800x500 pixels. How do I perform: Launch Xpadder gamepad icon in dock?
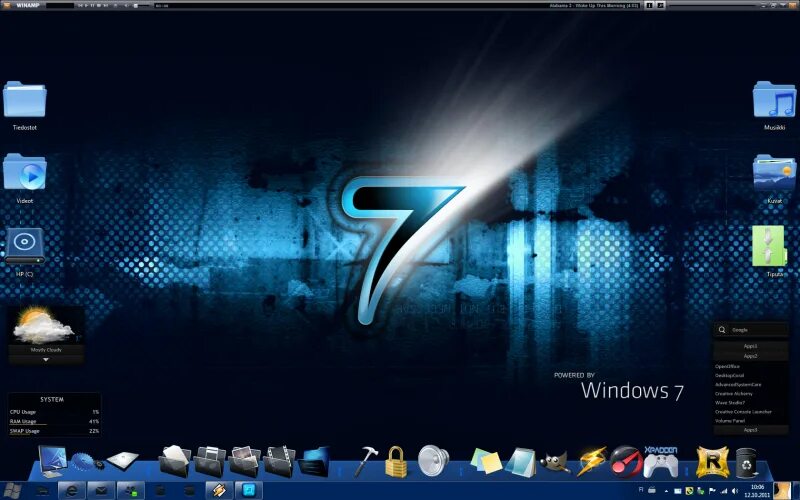(661, 462)
